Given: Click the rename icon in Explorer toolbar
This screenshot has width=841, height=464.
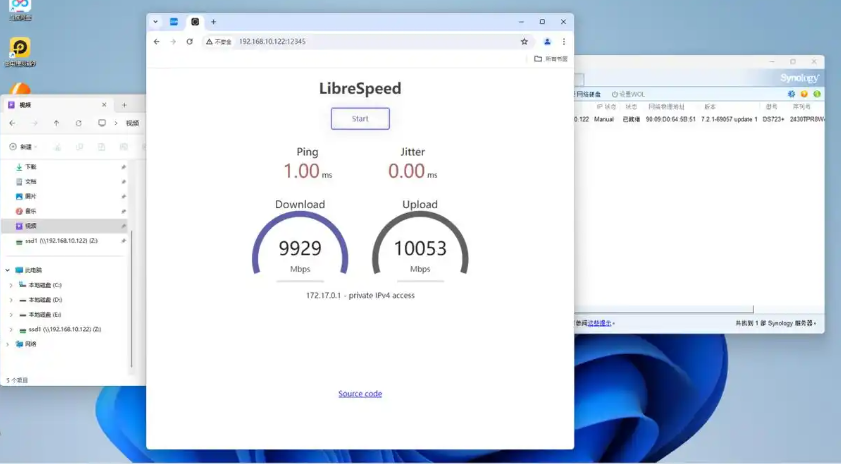Looking at the screenshot, I should pyautogui.click(x=123, y=146).
